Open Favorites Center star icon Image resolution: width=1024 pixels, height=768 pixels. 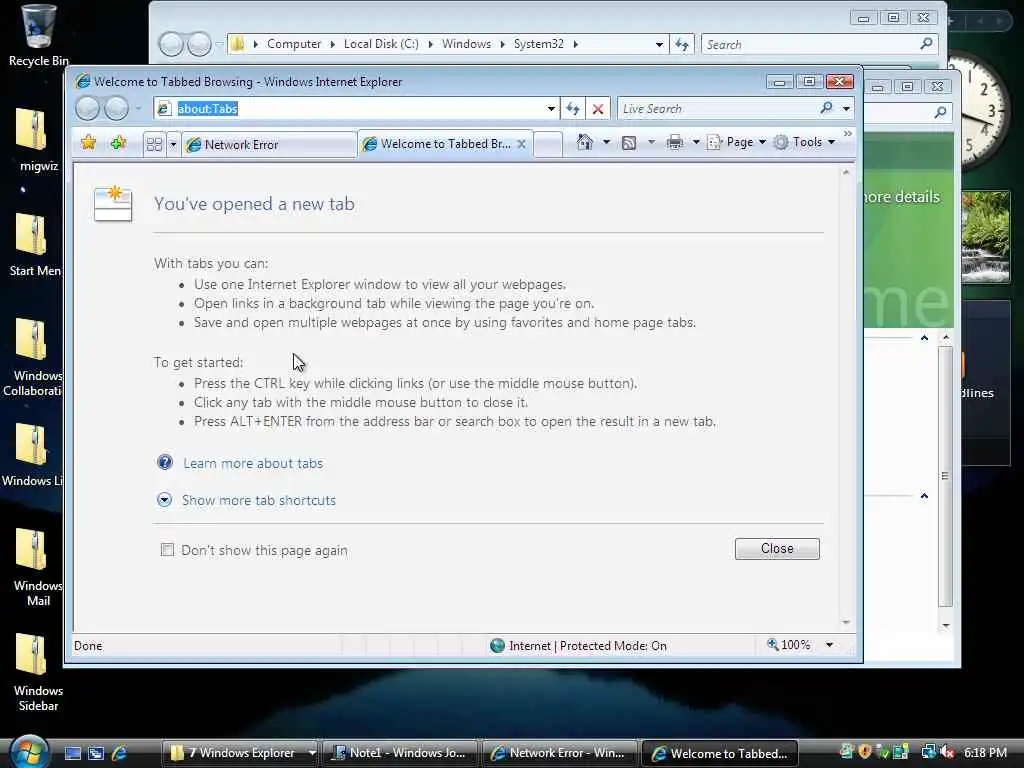88,142
